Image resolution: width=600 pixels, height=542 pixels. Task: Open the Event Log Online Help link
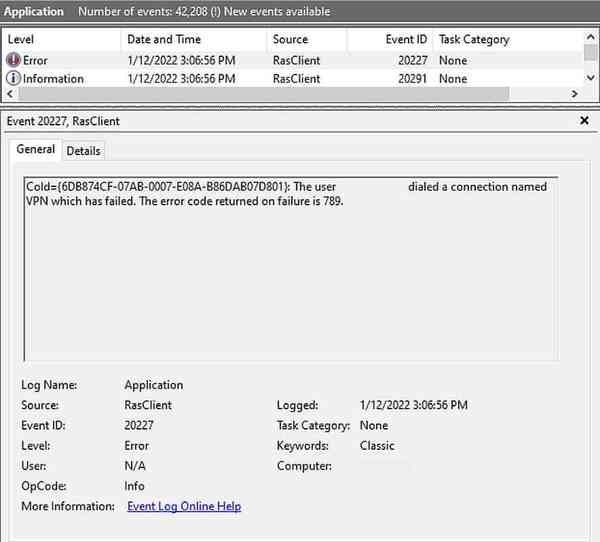coord(184,506)
